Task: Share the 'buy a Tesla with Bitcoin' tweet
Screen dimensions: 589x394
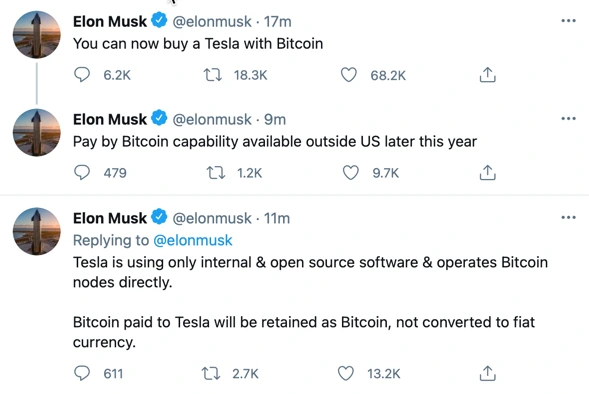Action: click(x=487, y=75)
